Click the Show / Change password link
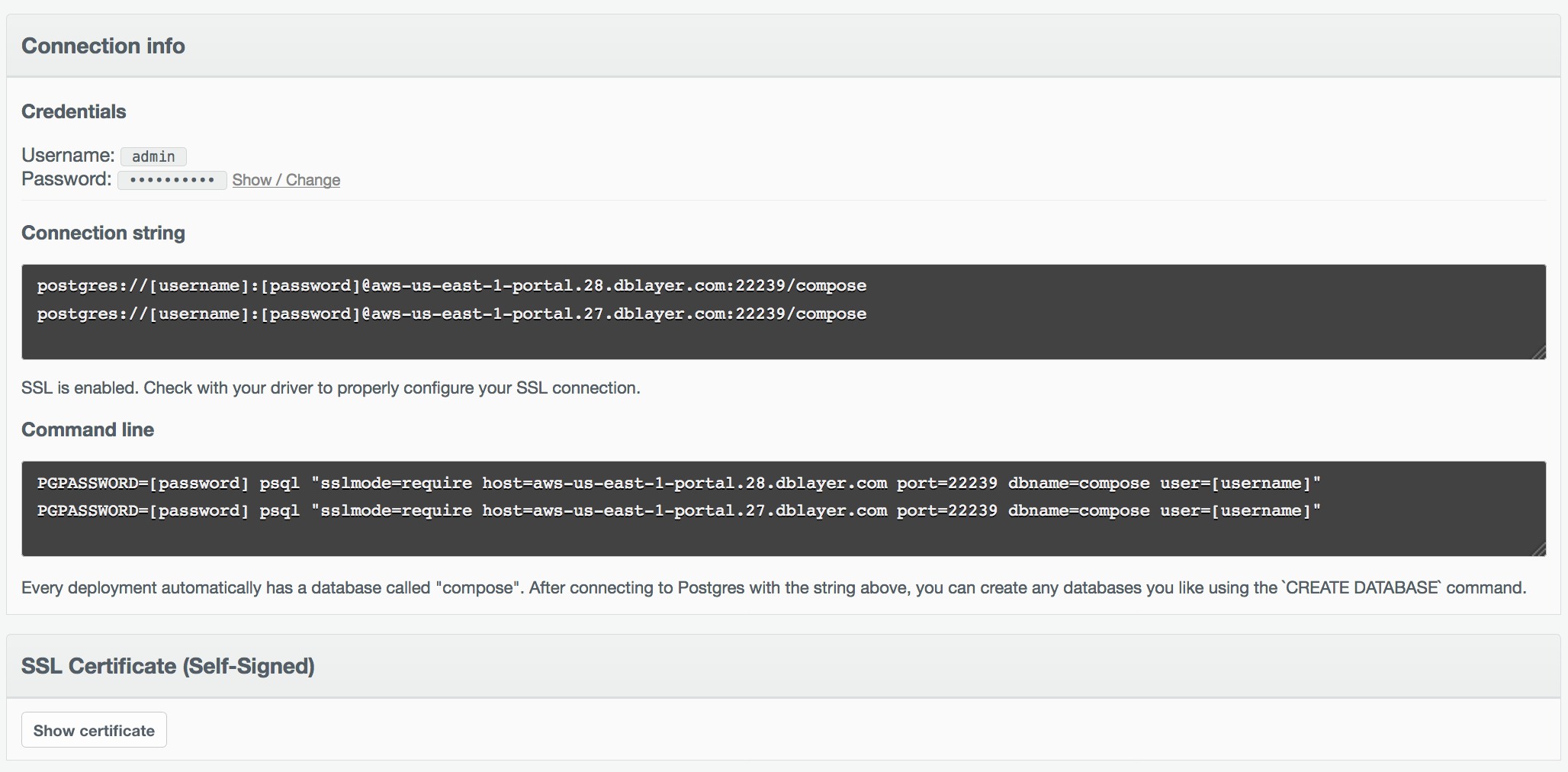 point(286,180)
